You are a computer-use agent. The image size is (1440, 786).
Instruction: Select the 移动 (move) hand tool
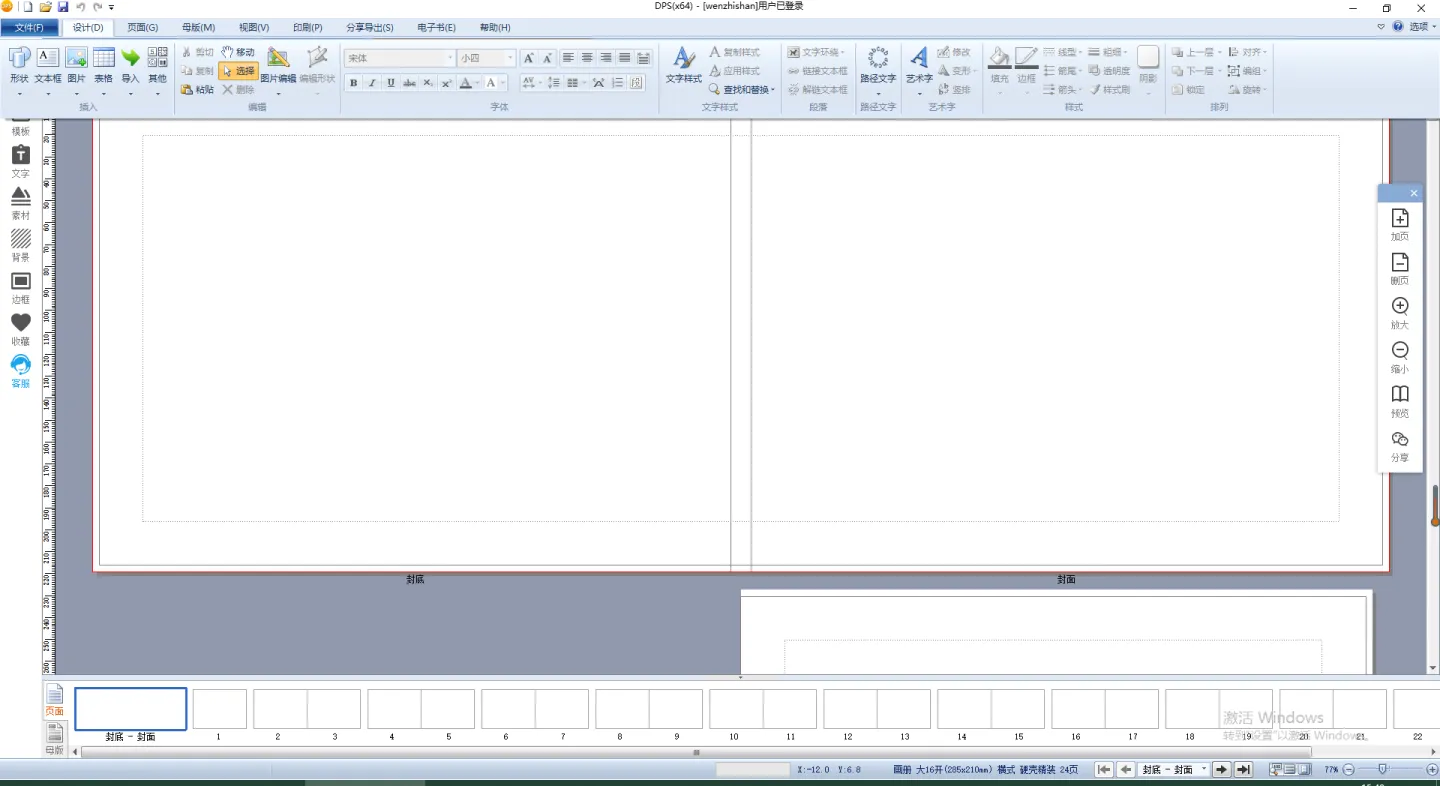pyautogui.click(x=238, y=52)
